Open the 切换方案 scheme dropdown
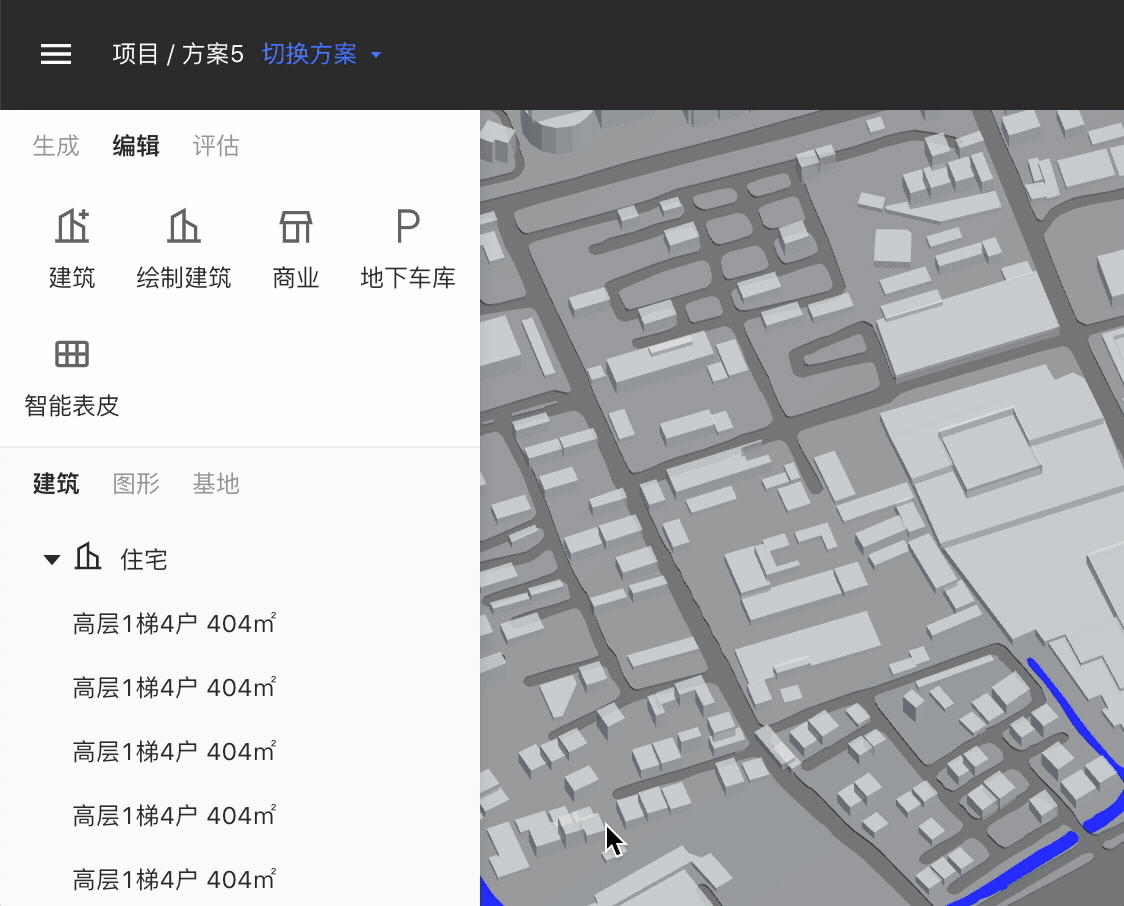 [x=308, y=55]
